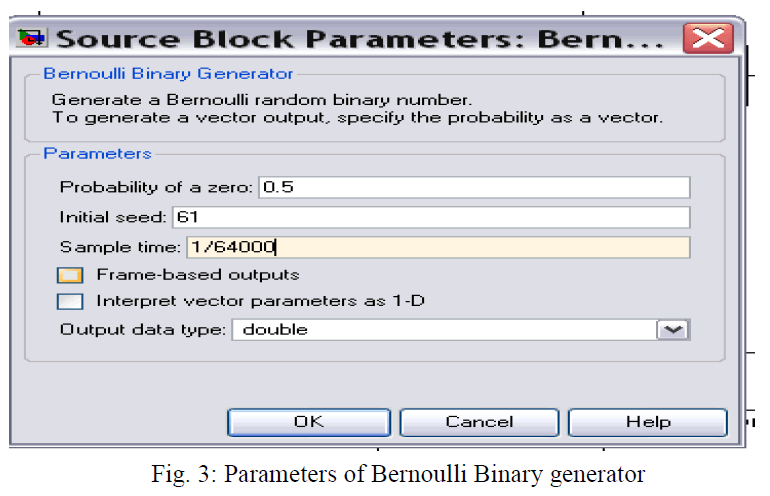Click the Bernoulli Binary Generator group heading
Screen dimensions: 770x496
click(x=168, y=74)
